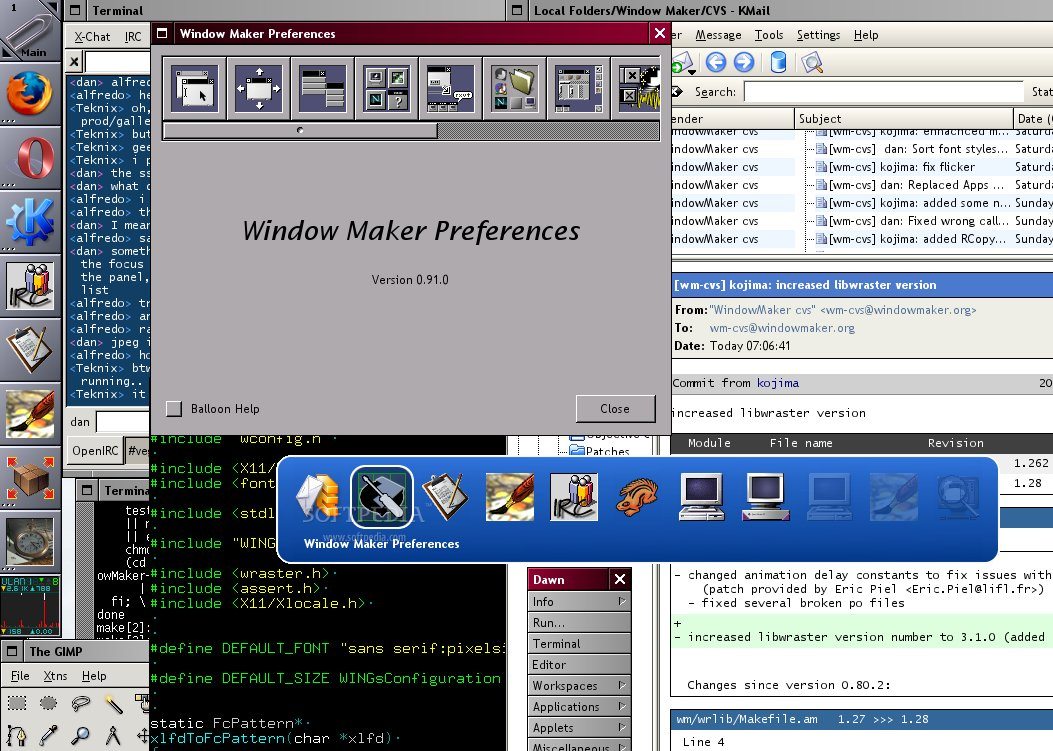Click the wm-cvs@windowmaker.org recipient link
The height and width of the screenshot is (751, 1053).
[782, 328]
